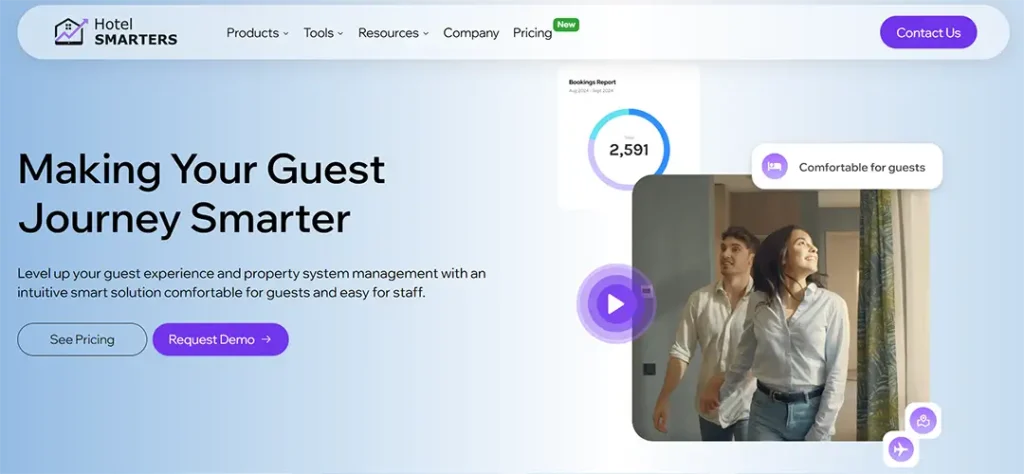The image size is (1024, 474).
Task: Click the arrow inside Request Demo
Action: coord(266,340)
